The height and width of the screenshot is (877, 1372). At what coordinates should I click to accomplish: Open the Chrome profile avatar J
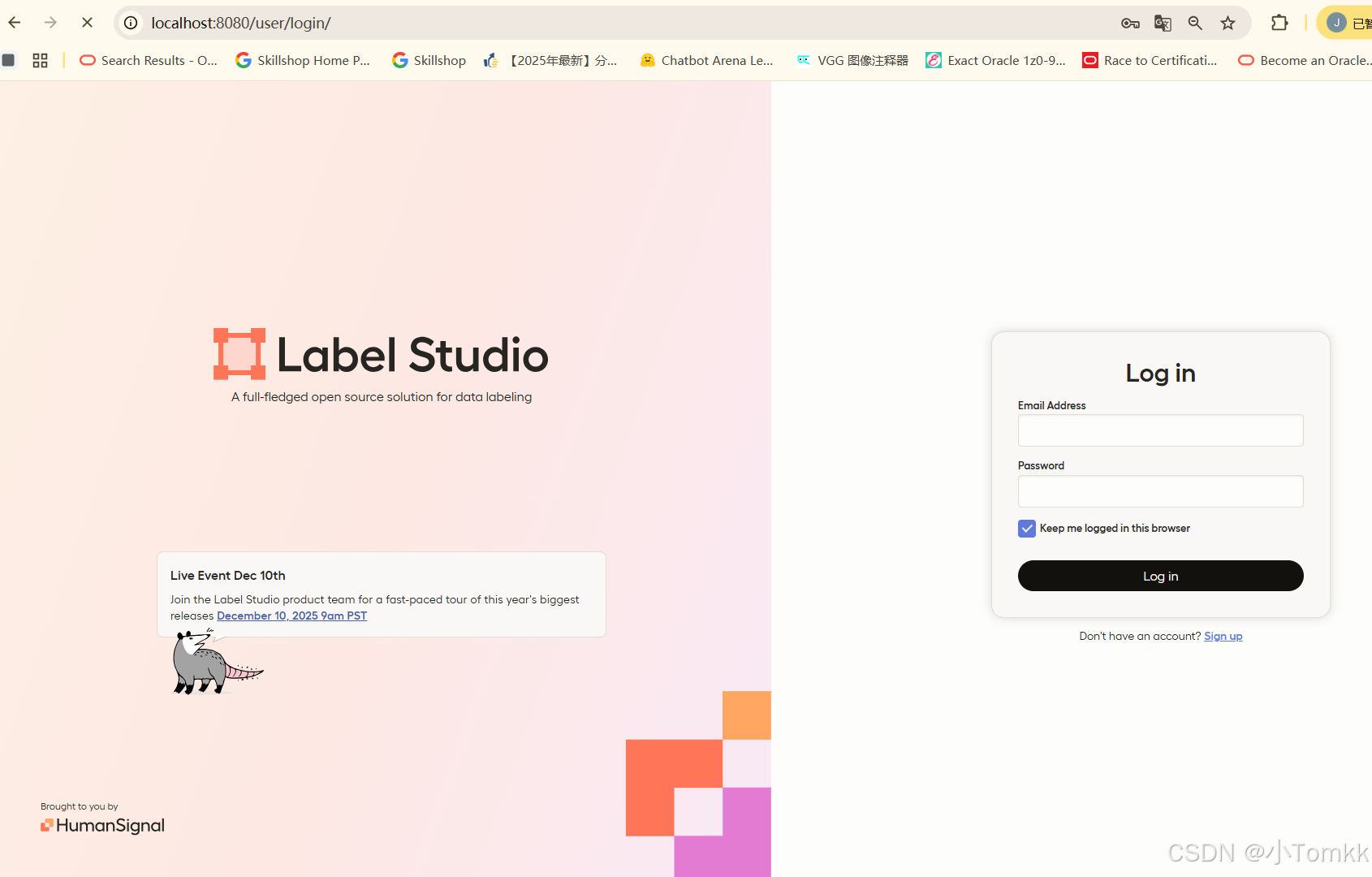1336,23
